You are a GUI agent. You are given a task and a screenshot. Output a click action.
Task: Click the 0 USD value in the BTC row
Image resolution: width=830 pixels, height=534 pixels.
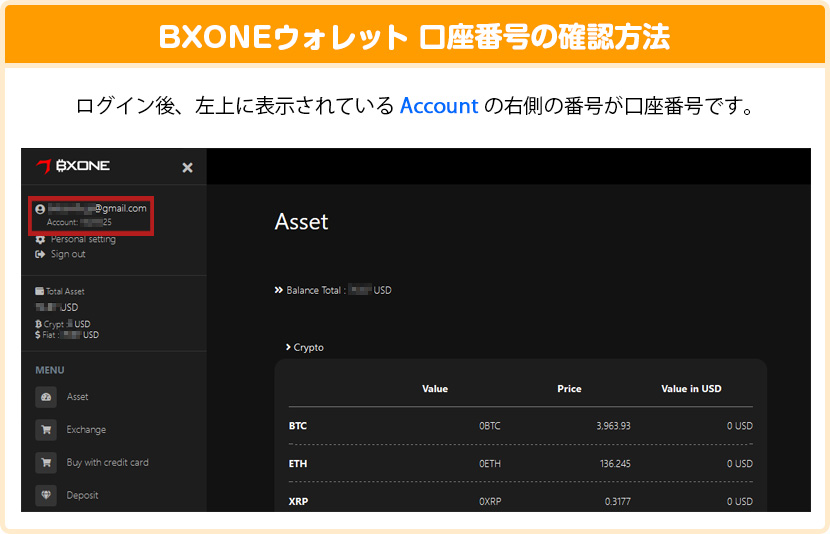[739, 426]
